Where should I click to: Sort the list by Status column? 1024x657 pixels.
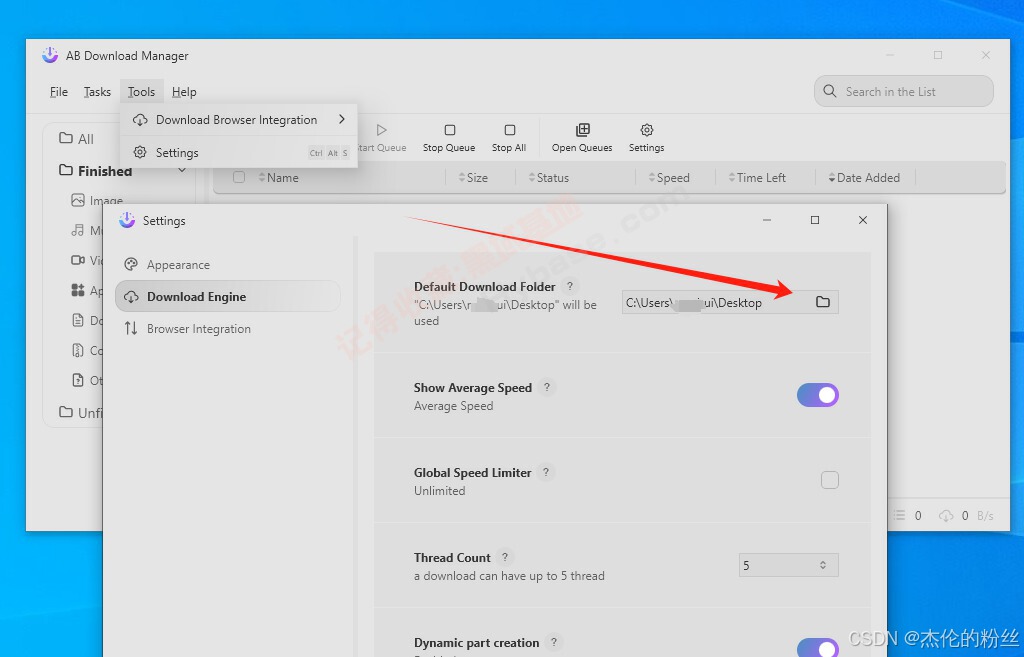pyautogui.click(x=549, y=178)
